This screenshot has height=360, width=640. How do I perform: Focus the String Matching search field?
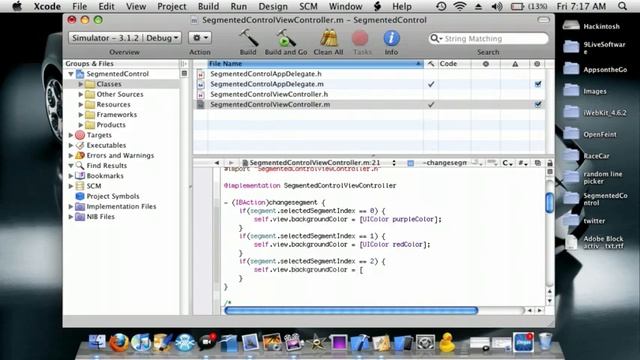(x=489, y=38)
